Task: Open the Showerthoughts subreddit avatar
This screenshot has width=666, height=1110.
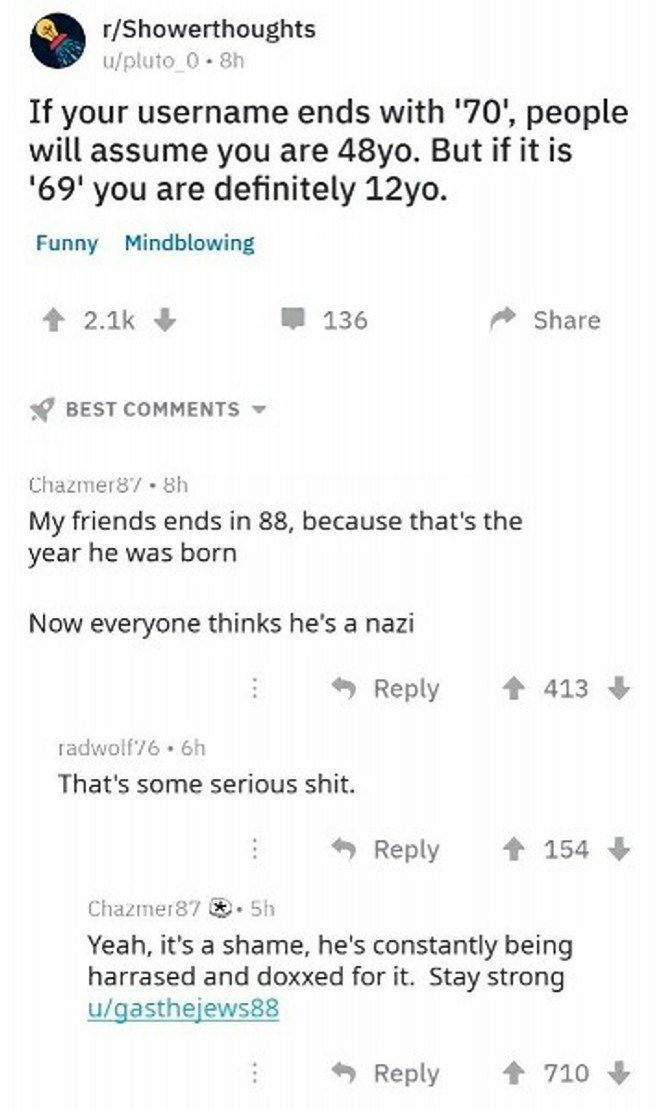Action: 57,41
